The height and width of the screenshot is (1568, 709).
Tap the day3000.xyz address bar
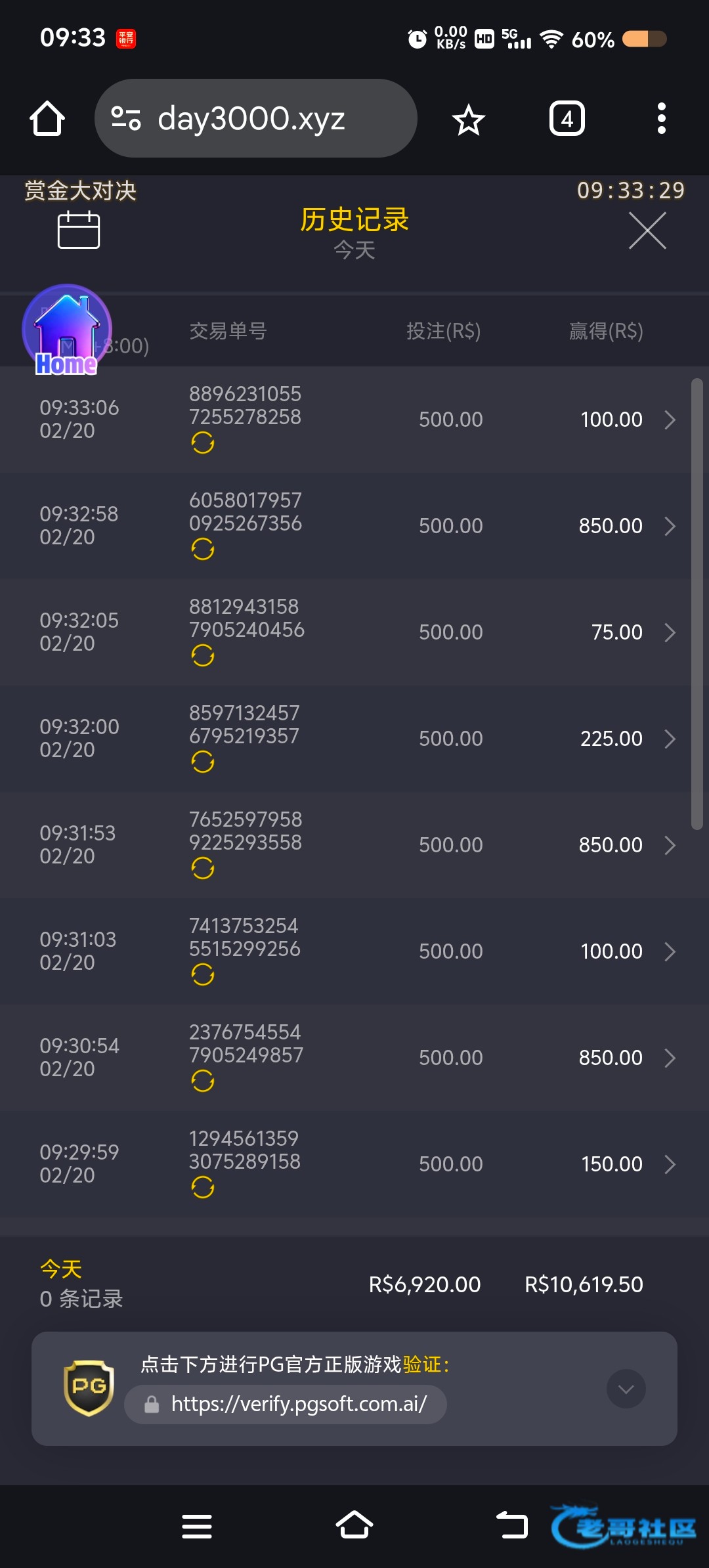[x=256, y=119]
